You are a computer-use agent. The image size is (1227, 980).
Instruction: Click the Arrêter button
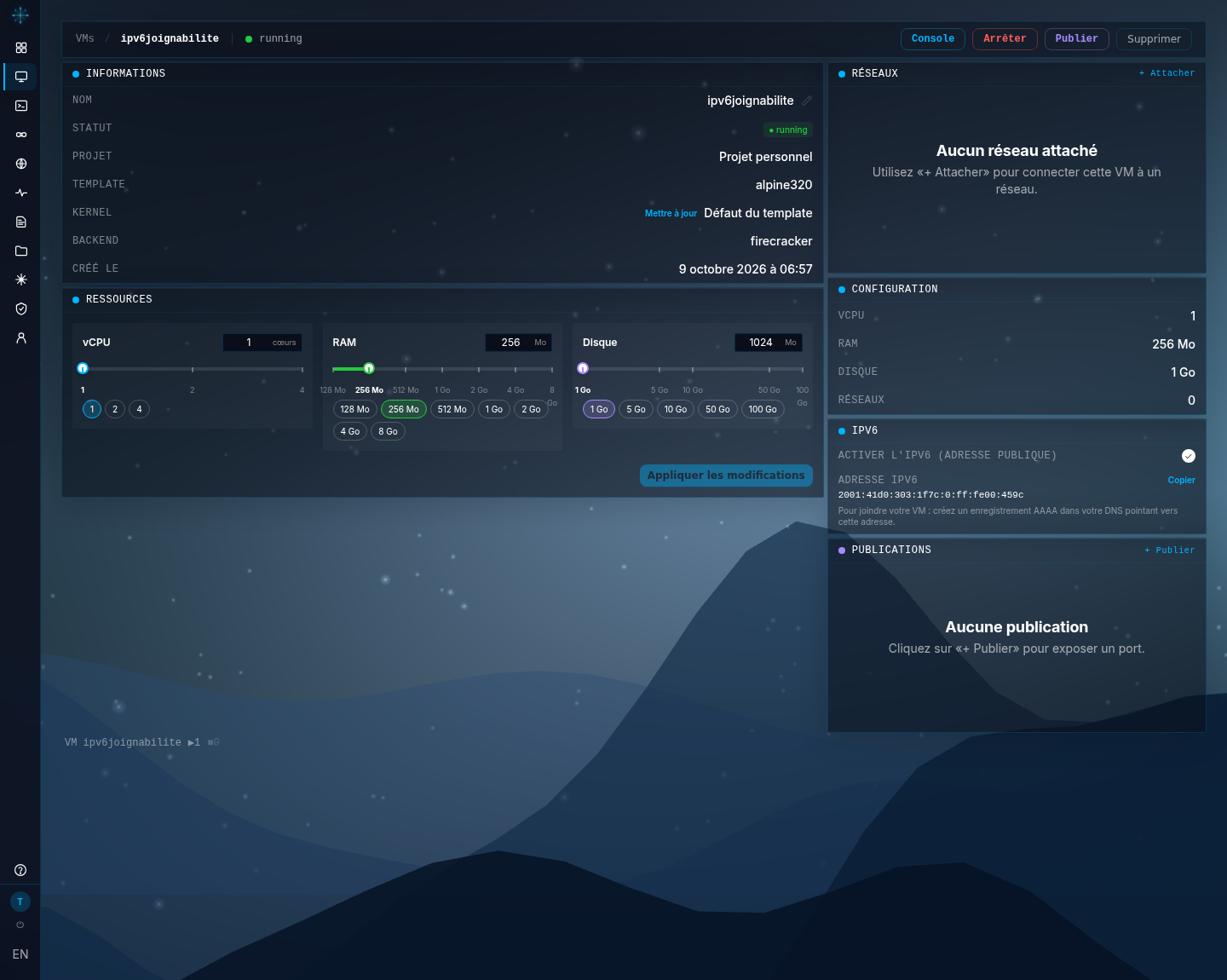[1005, 39]
